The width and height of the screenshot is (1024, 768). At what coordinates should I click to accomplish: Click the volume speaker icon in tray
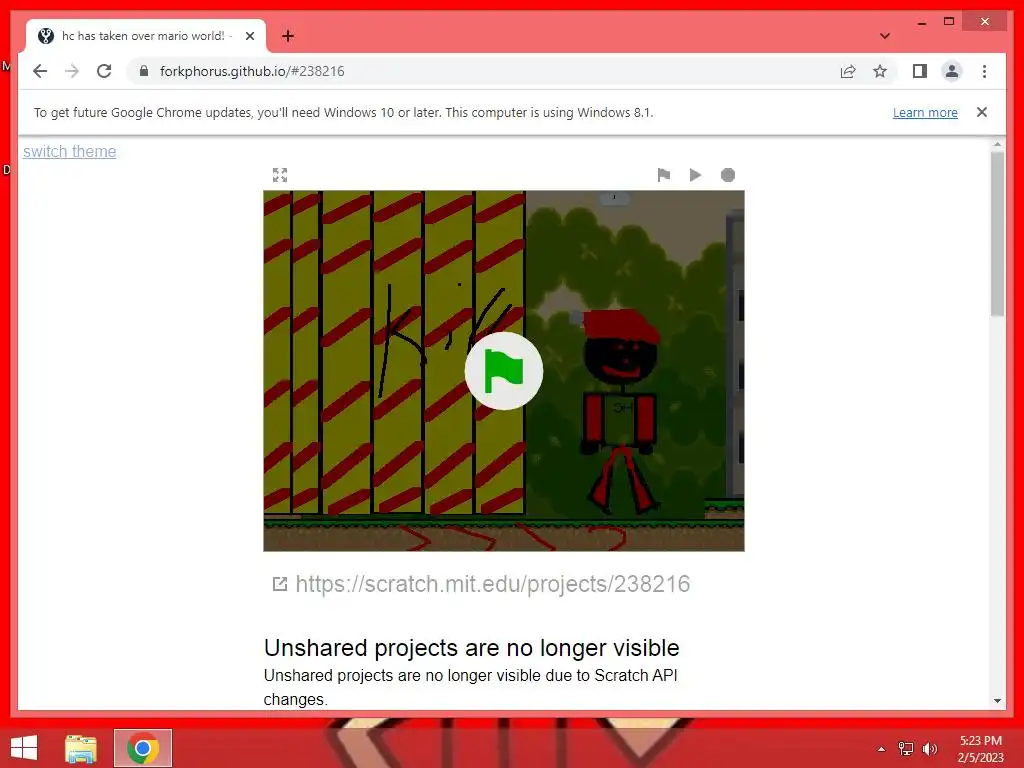929,749
